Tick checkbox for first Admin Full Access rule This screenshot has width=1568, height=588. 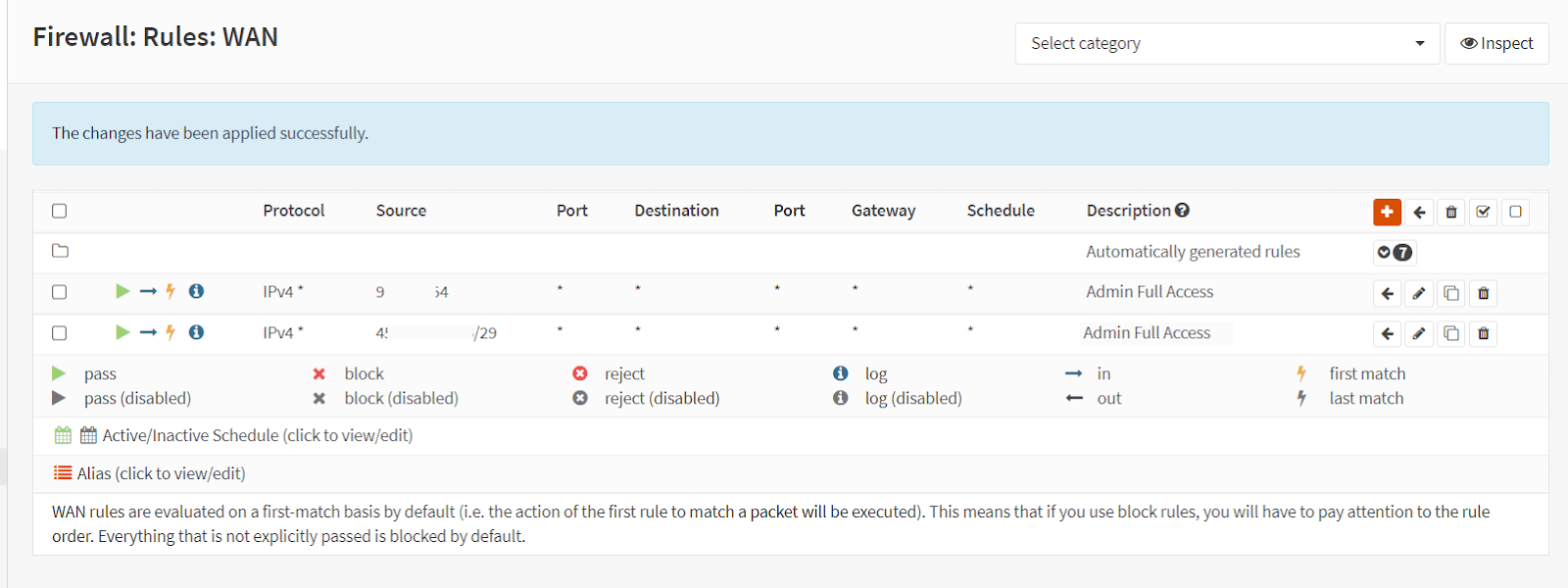59,292
